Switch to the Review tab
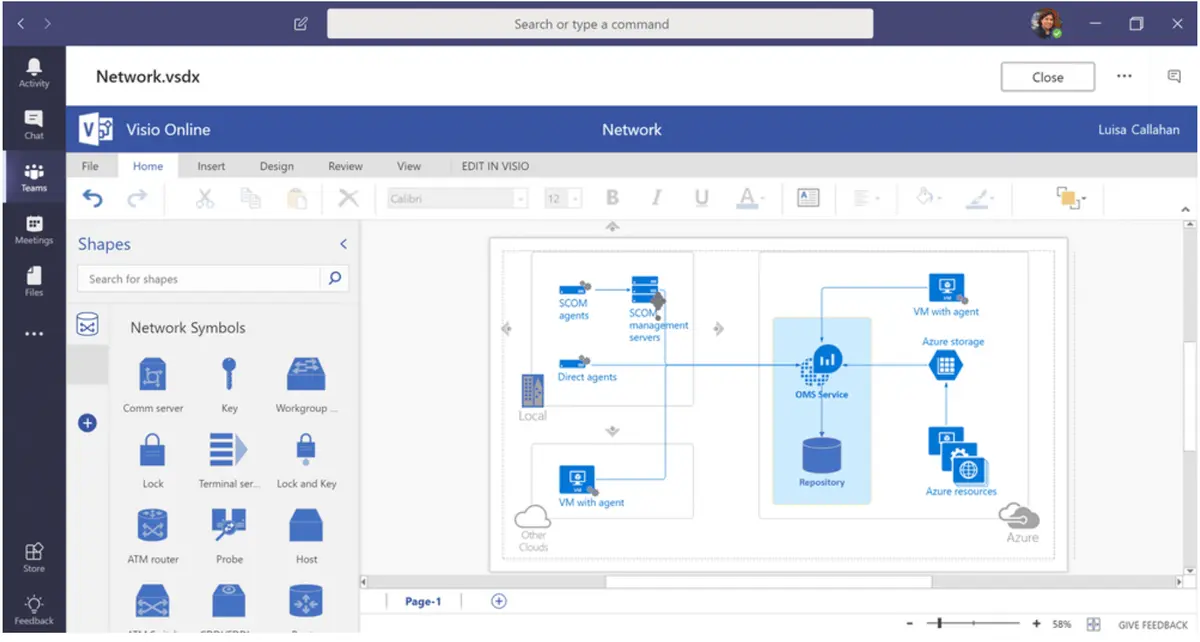 [345, 166]
